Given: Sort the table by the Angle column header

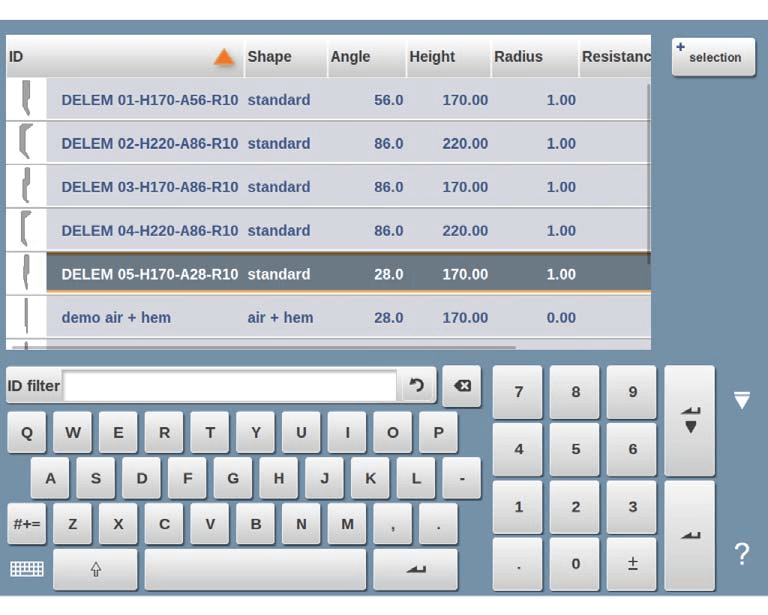Looking at the screenshot, I should 367,57.
